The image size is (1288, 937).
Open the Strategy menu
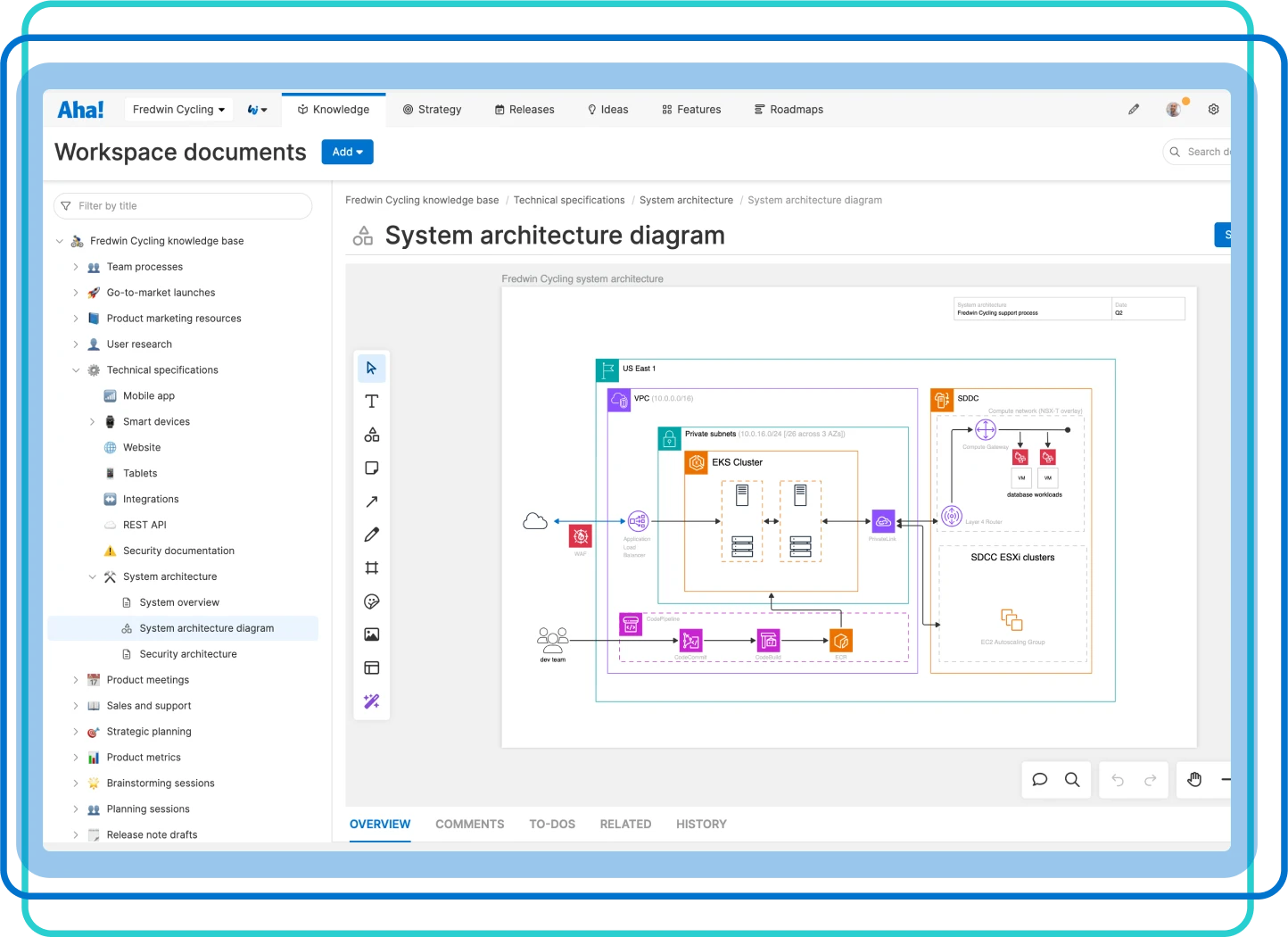pos(432,110)
